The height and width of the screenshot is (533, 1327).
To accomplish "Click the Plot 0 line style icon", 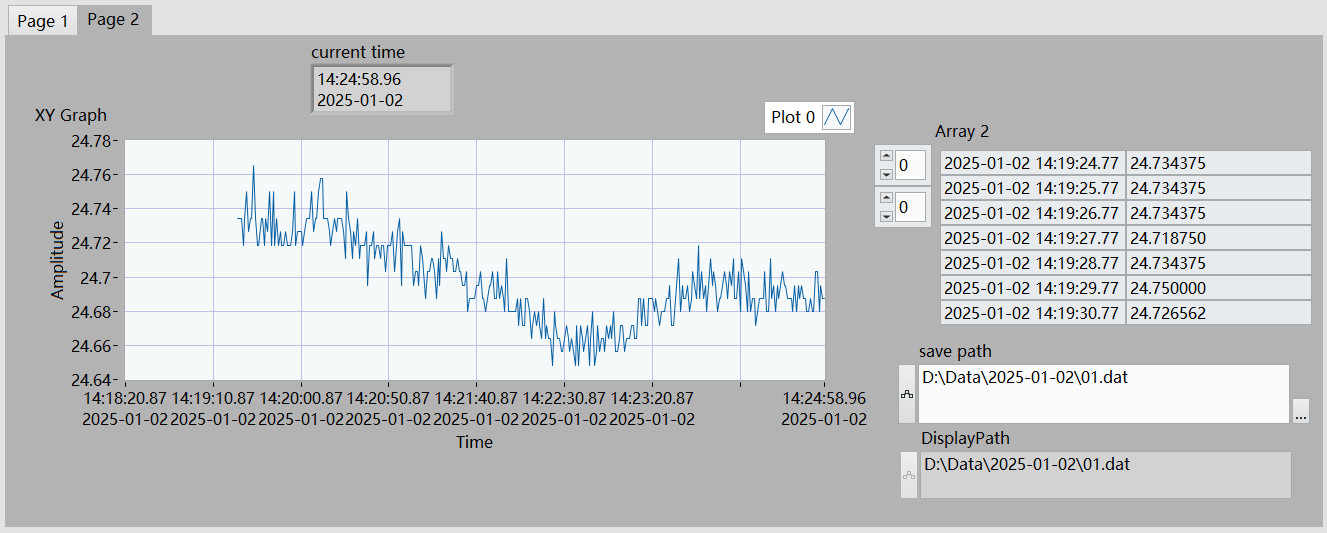I will pos(836,118).
